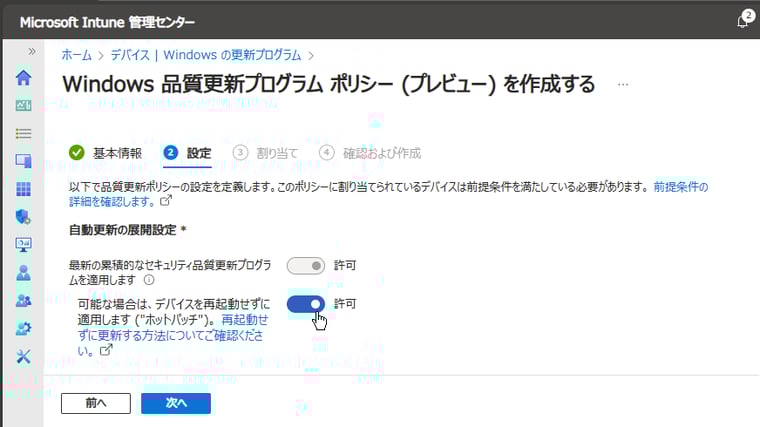Click the 前へ button
Screen dimensions: 760x427
(x=96, y=403)
